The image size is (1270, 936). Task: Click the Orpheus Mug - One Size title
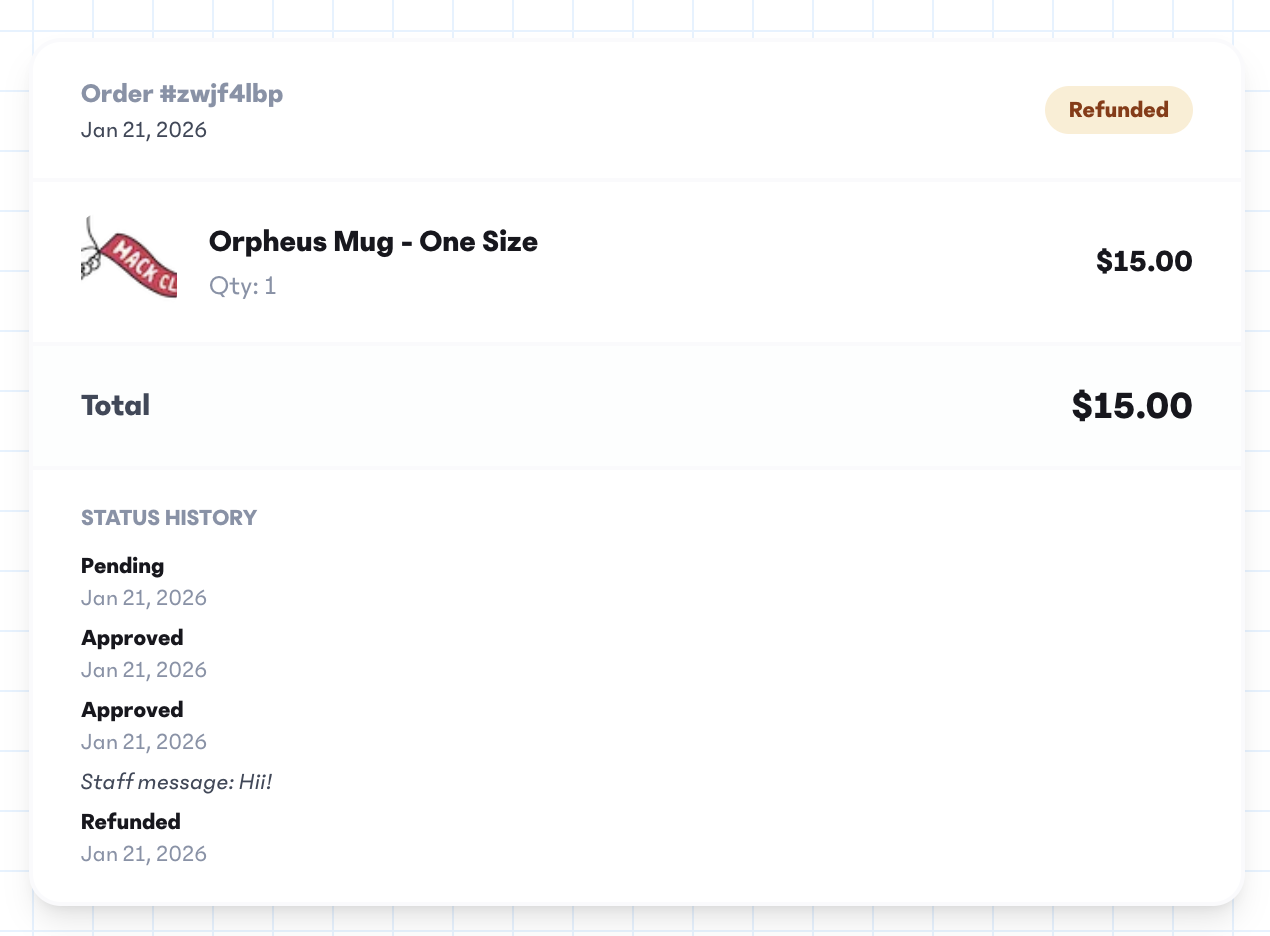coord(373,242)
